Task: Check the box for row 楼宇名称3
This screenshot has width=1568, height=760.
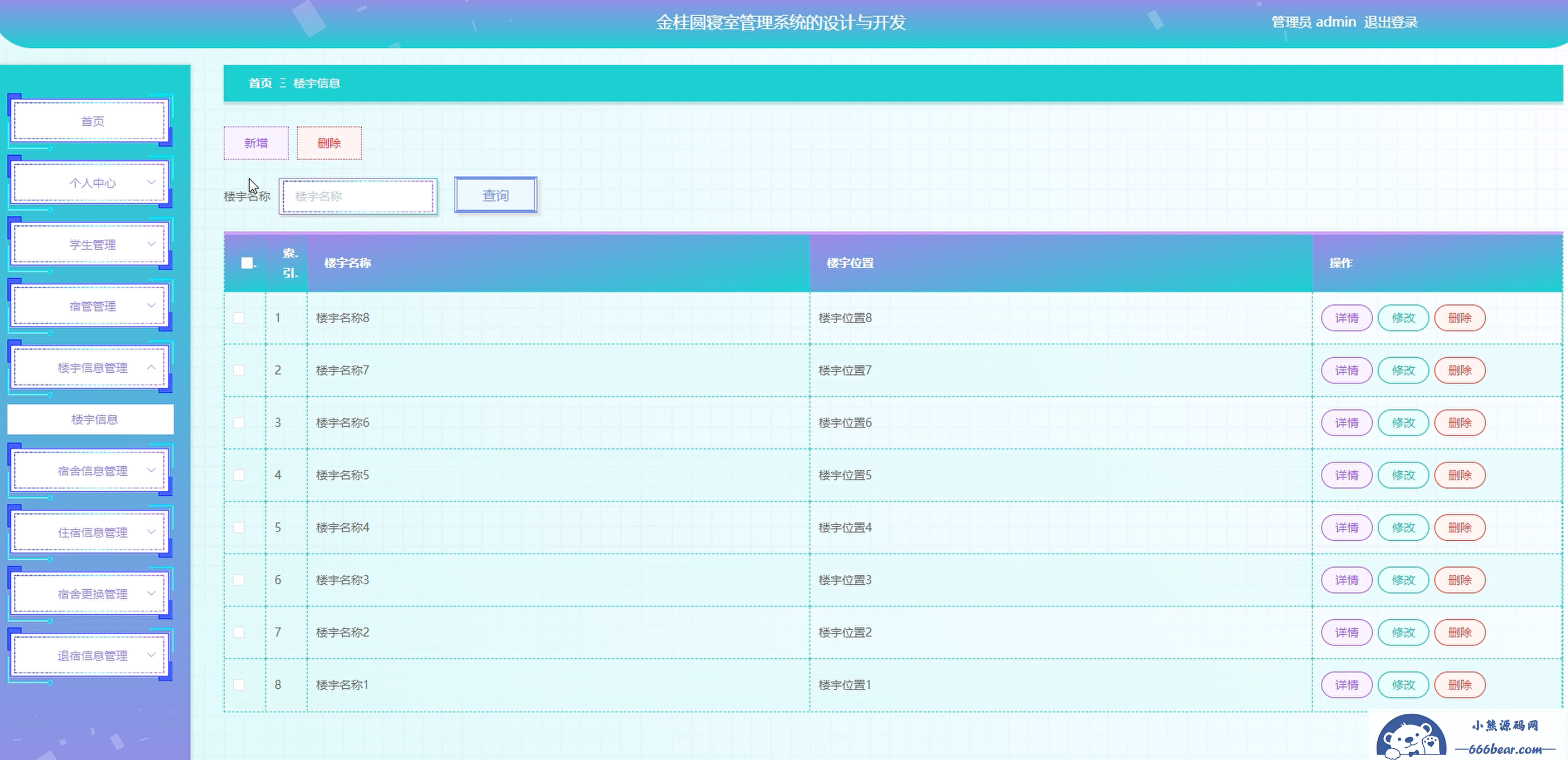Action: (239, 580)
